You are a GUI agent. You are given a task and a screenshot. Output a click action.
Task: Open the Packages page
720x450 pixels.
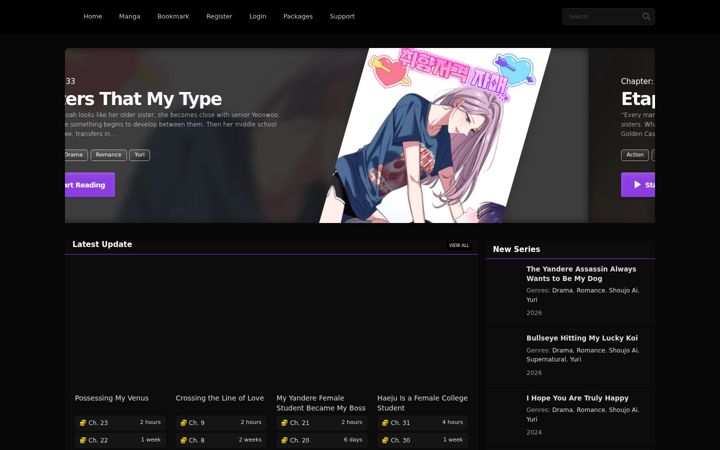(298, 16)
